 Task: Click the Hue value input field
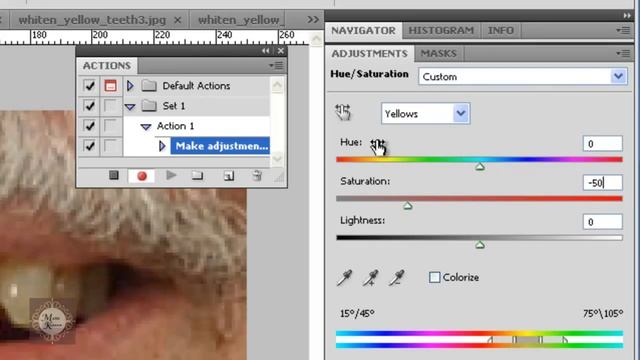click(602, 144)
